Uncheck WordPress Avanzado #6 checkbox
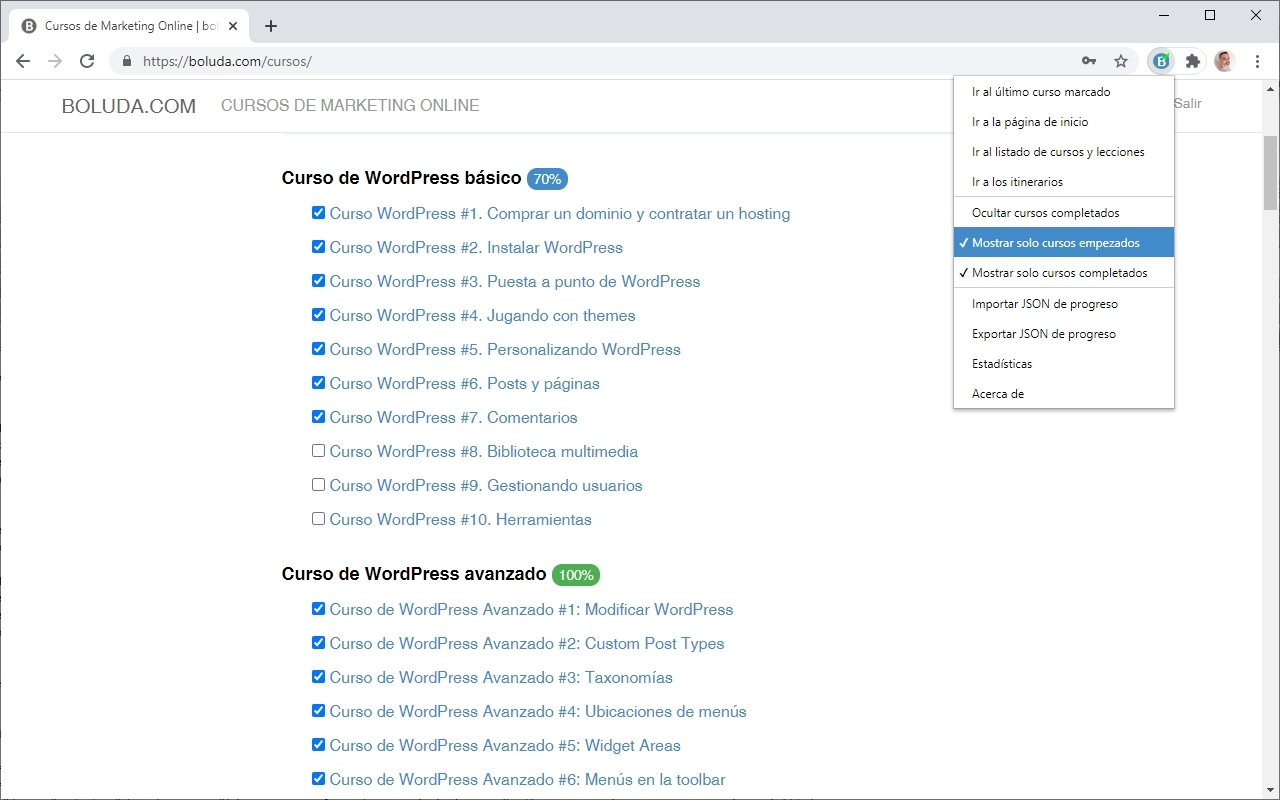This screenshot has width=1280, height=800. [x=318, y=778]
